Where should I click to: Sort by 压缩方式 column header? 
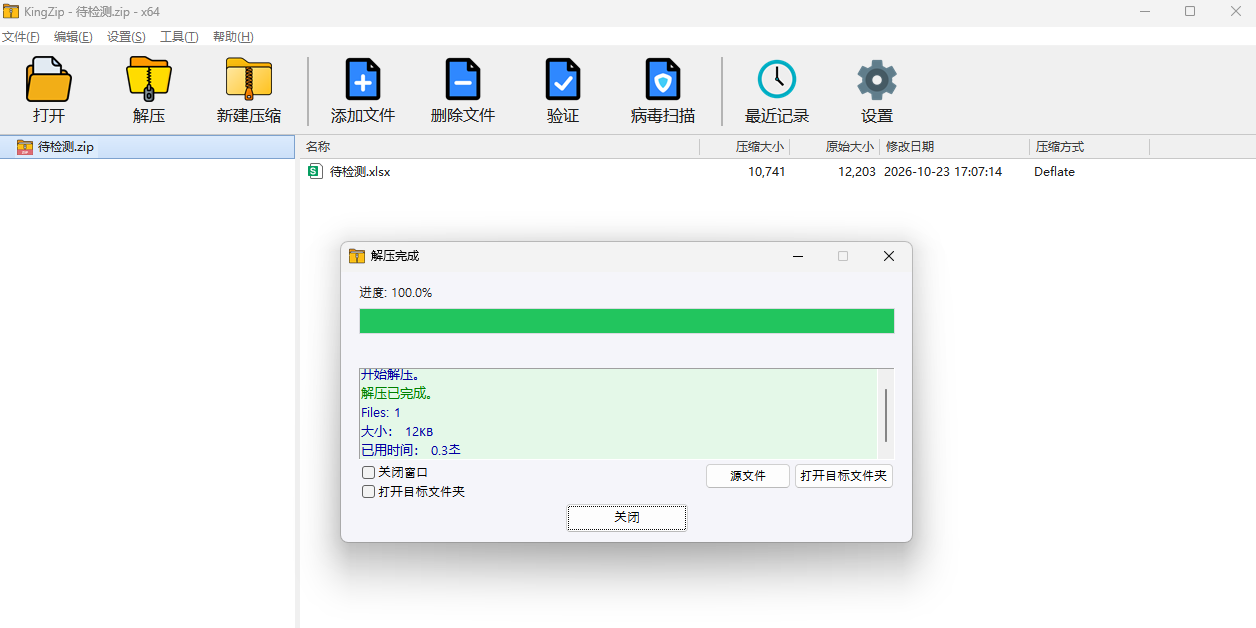(x=1089, y=147)
